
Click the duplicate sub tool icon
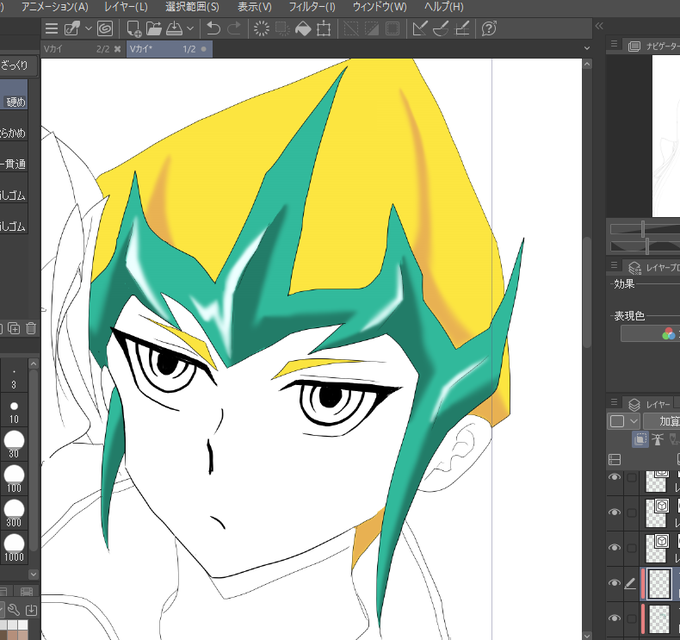click(x=14, y=328)
